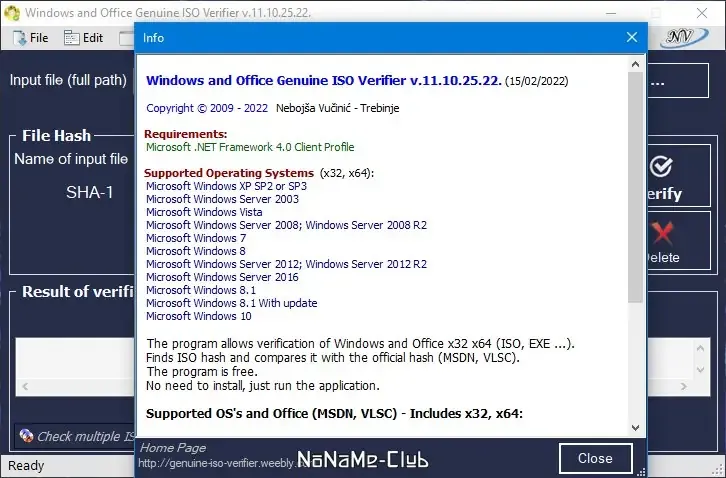Click the '(15/02/2022)' date text
Viewport: 726px width, 478px height.
coord(537,82)
